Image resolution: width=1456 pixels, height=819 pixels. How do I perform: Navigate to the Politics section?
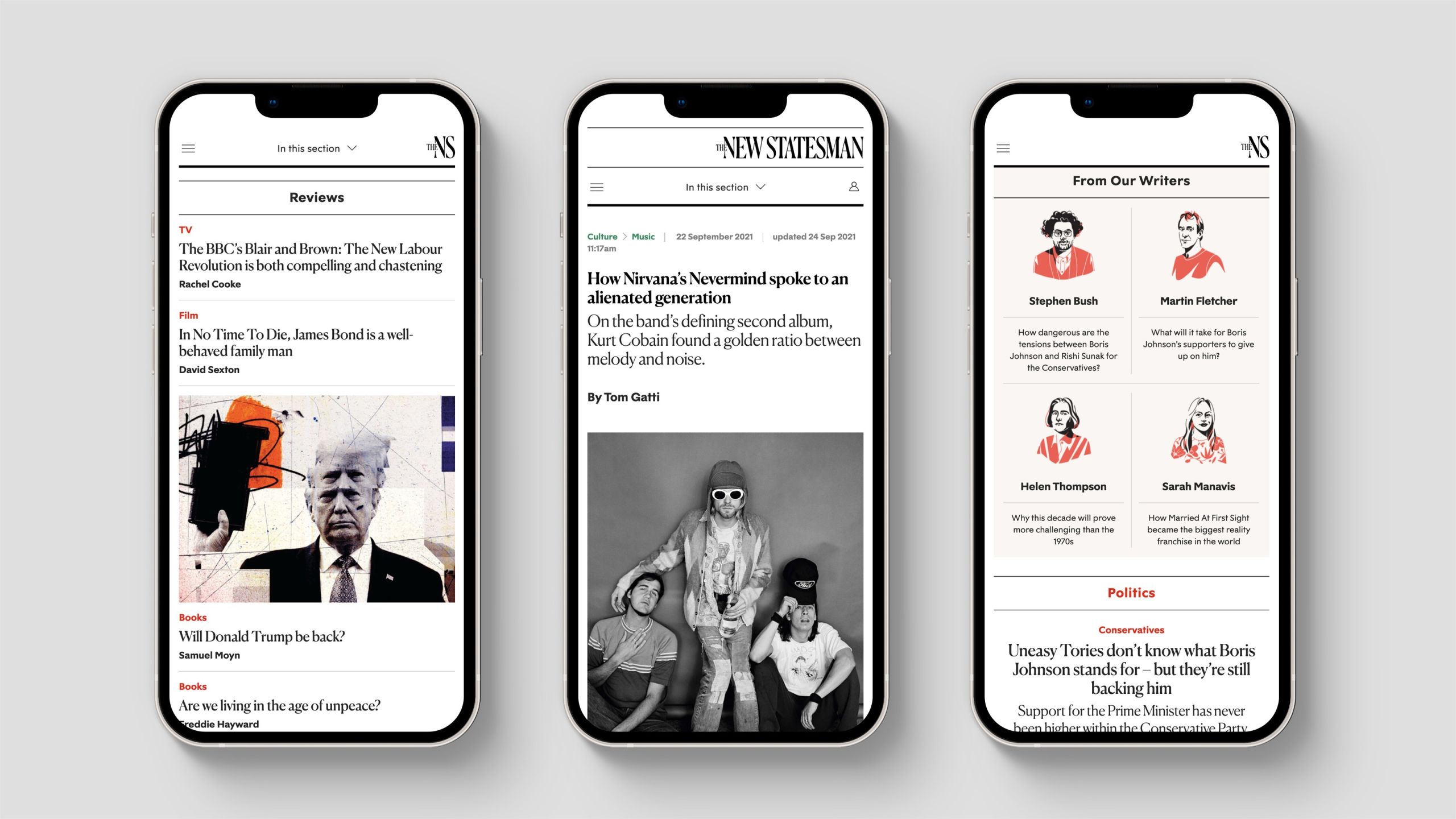click(1131, 593)
